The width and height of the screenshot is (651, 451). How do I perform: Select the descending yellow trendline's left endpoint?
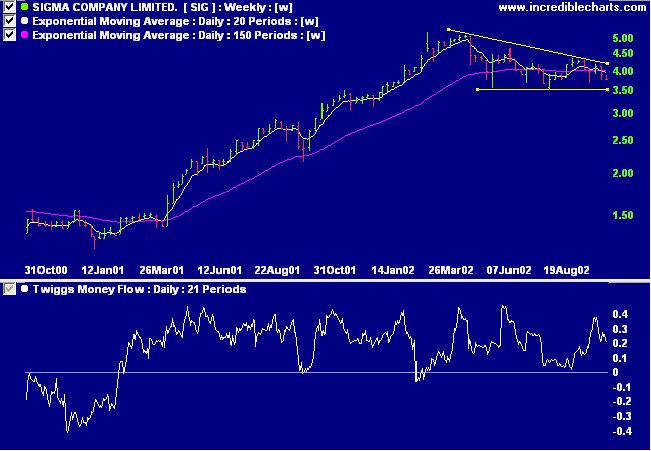click(448, 29)
